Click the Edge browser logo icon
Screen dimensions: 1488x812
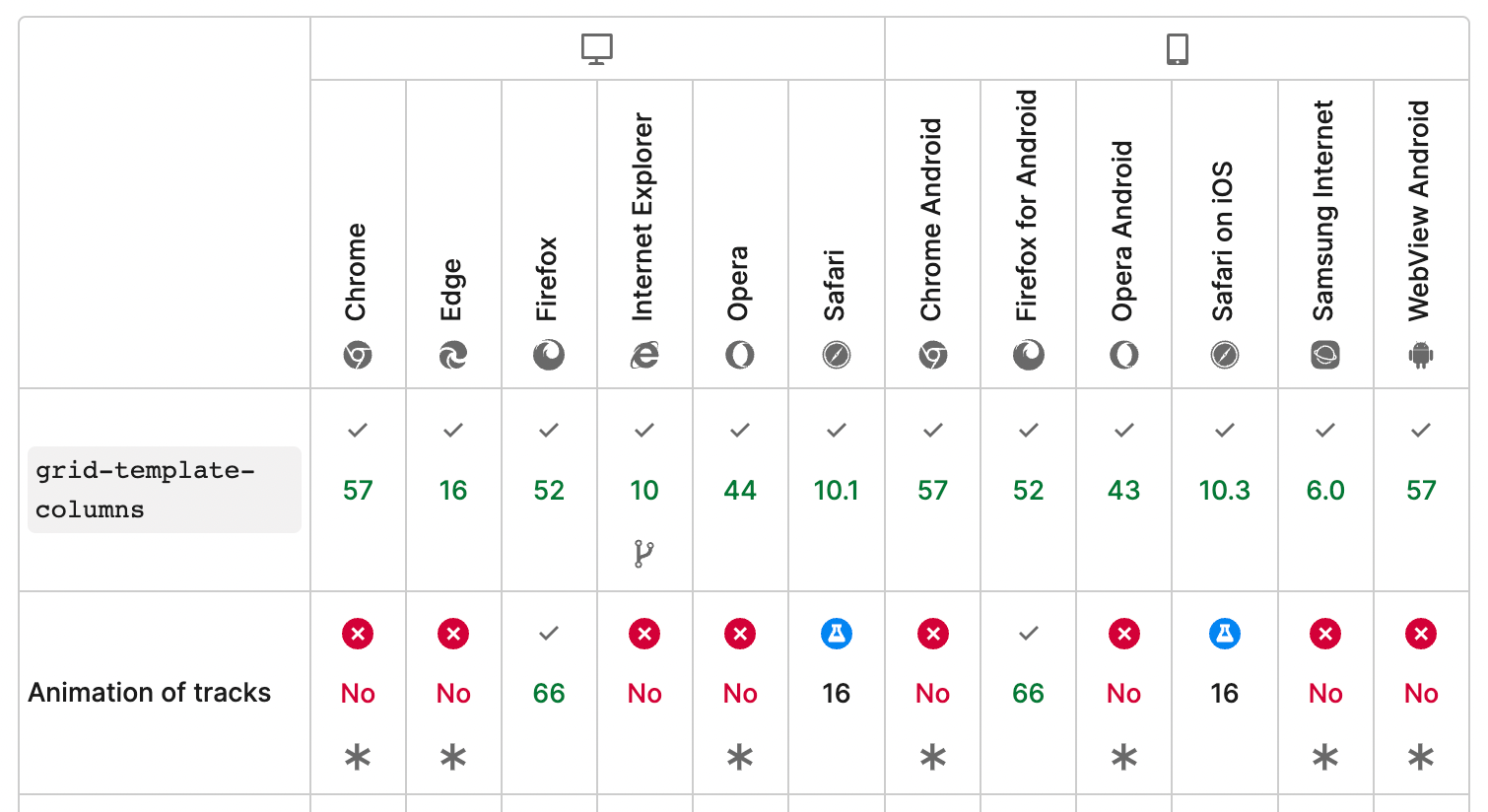click(453, 355)
